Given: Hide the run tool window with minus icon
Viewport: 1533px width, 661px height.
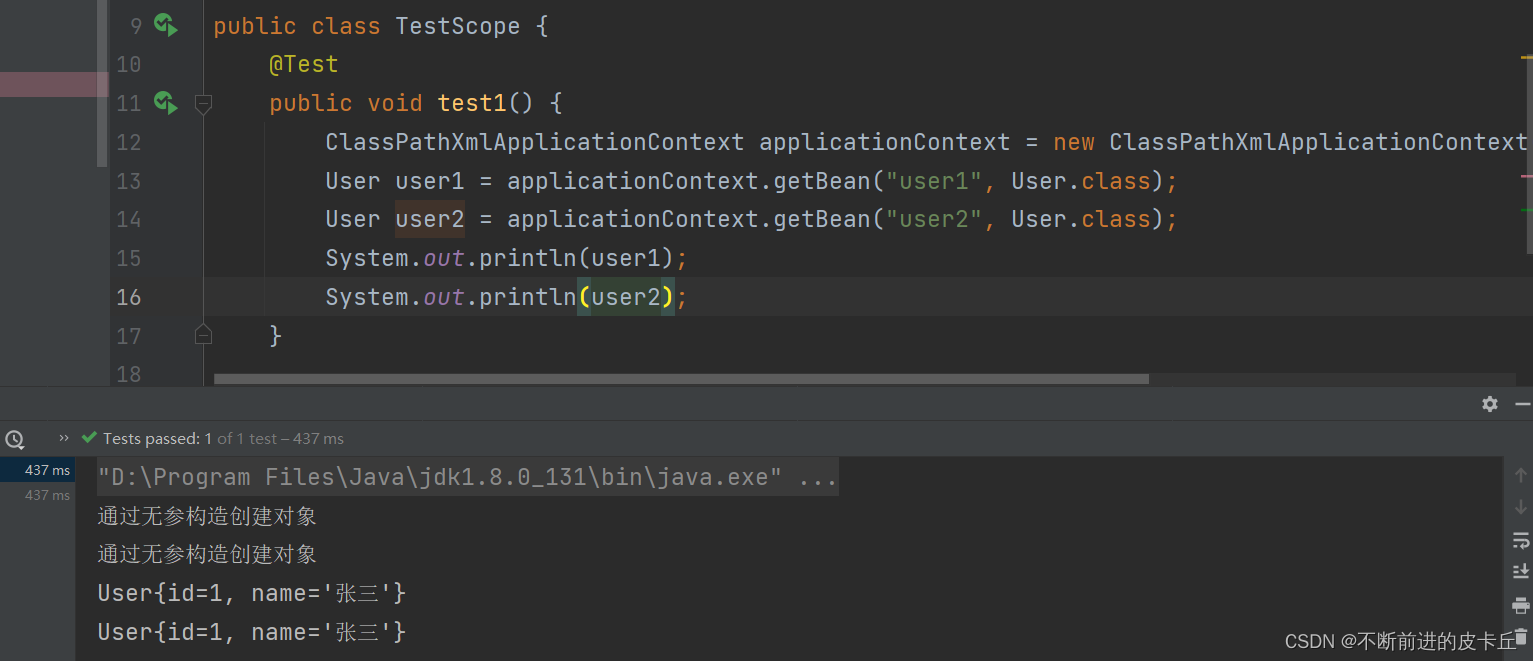Looking at the screenshot, I should click(x=1522, y=404).
